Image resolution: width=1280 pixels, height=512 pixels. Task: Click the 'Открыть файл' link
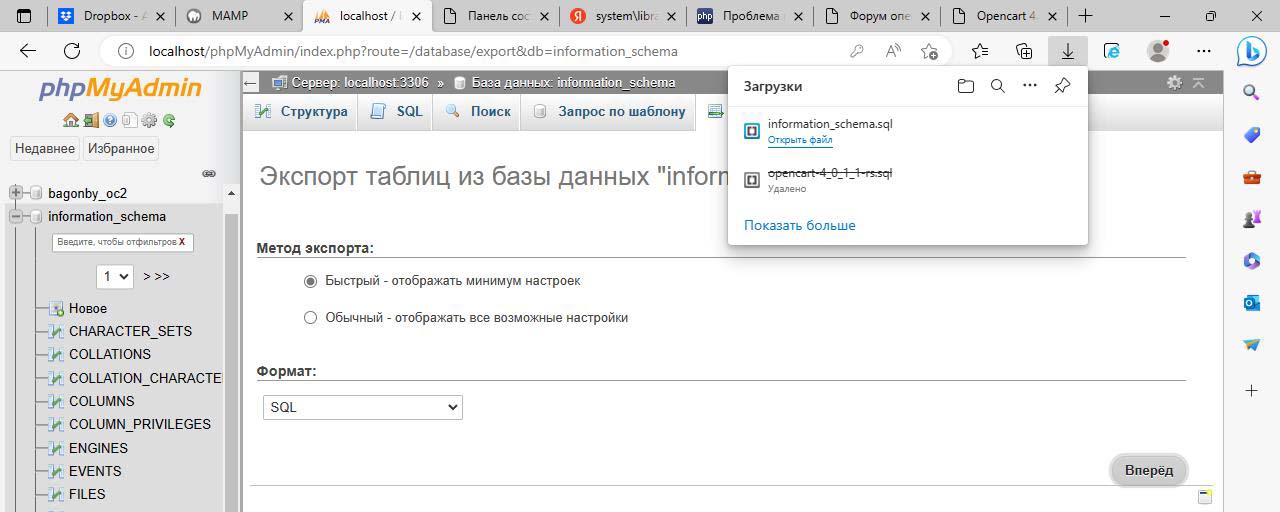point(799,140)
